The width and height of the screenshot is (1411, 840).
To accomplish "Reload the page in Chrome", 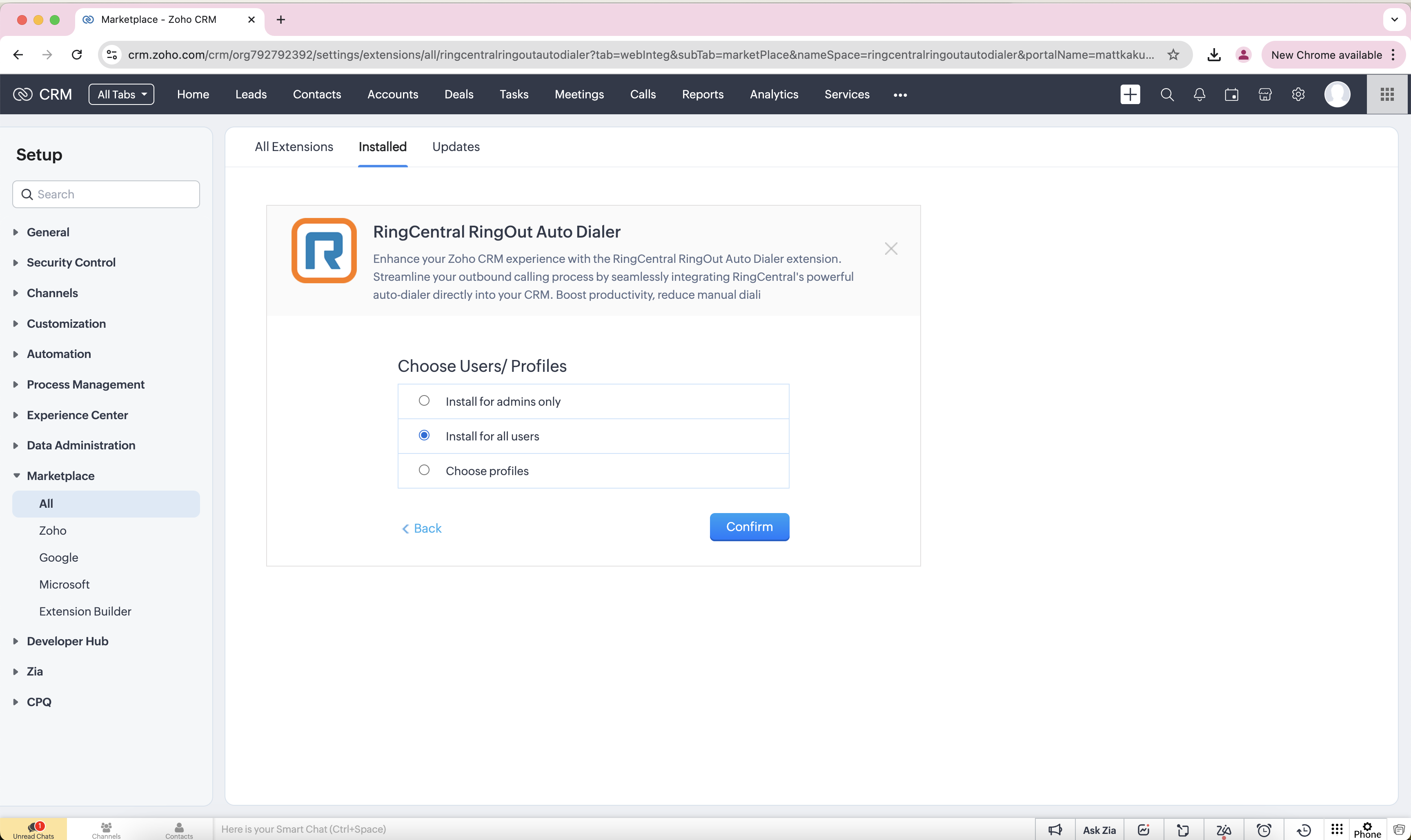I will pyautogui.click(x=77, y=55).
